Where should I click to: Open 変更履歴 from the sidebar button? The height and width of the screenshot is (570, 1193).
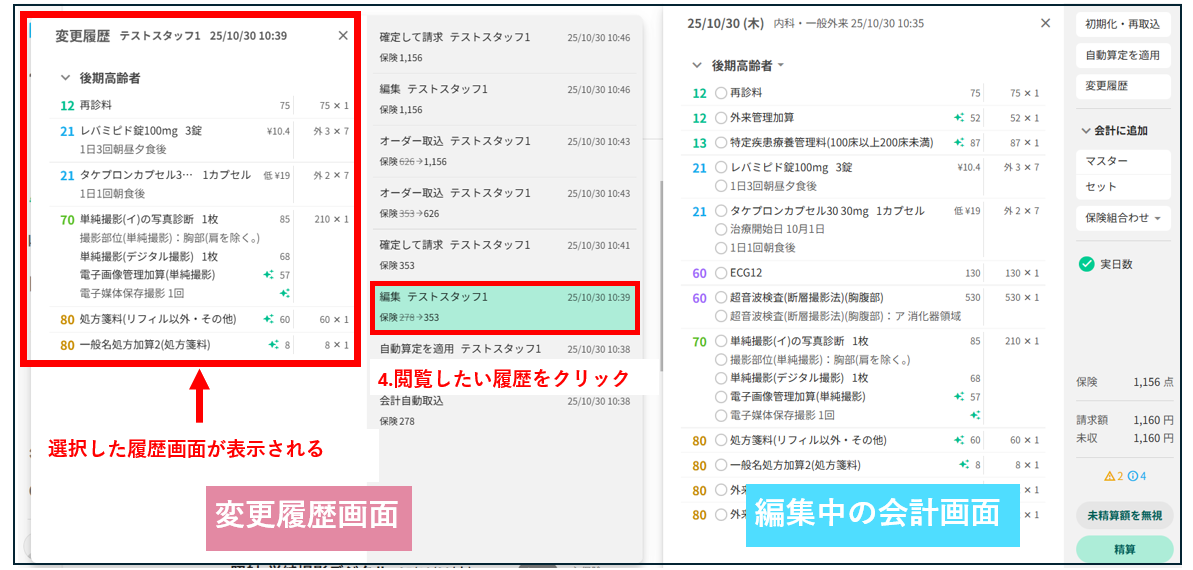(1123, 86)
